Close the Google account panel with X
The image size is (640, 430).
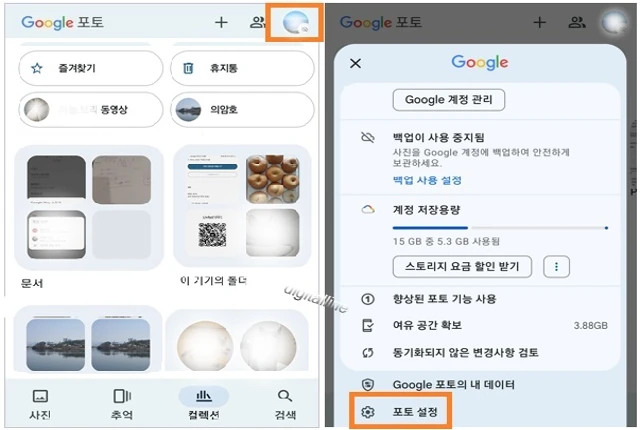click(x=356, y=63)
